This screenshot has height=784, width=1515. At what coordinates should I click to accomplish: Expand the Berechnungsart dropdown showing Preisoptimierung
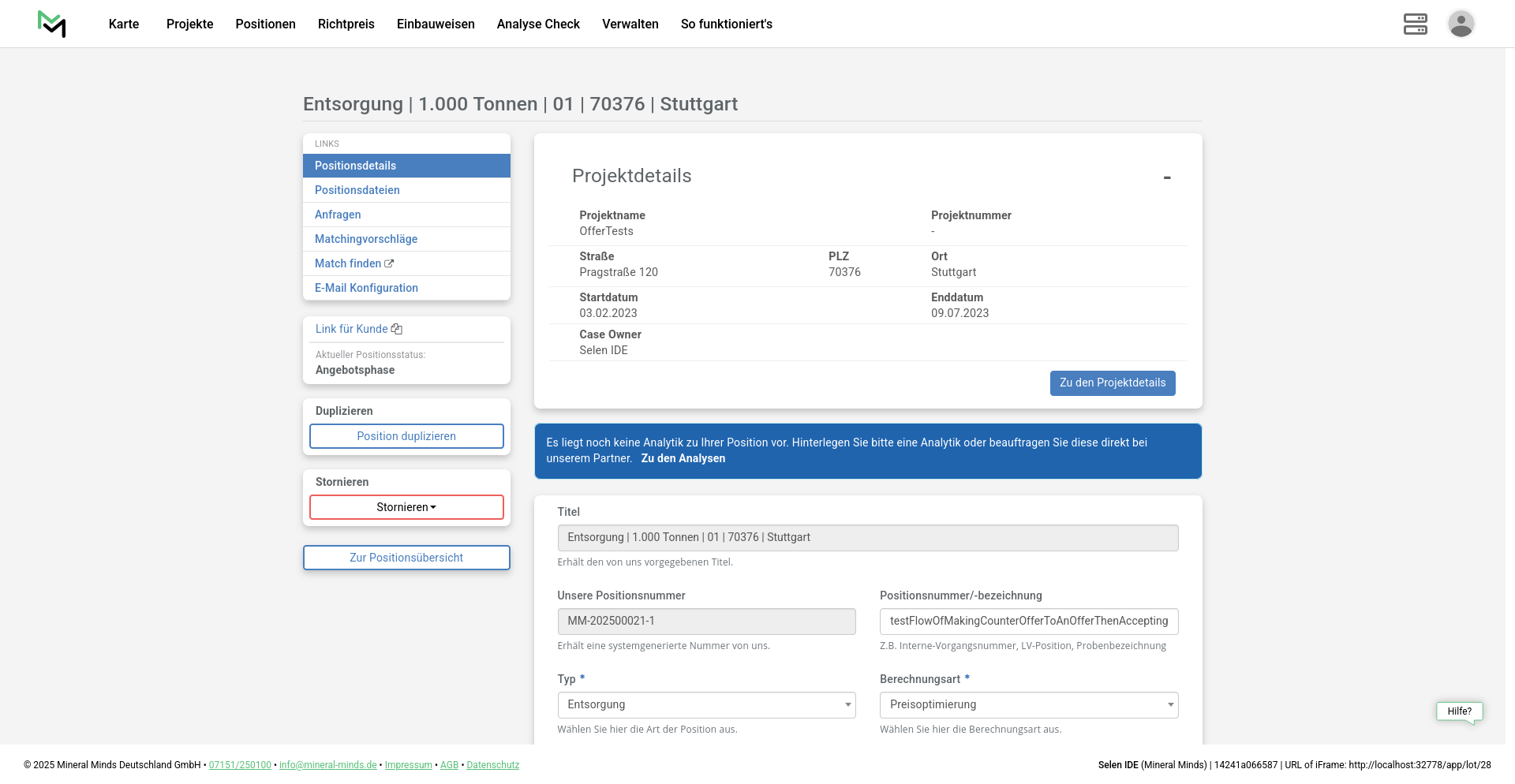(x=1028, y=705)
